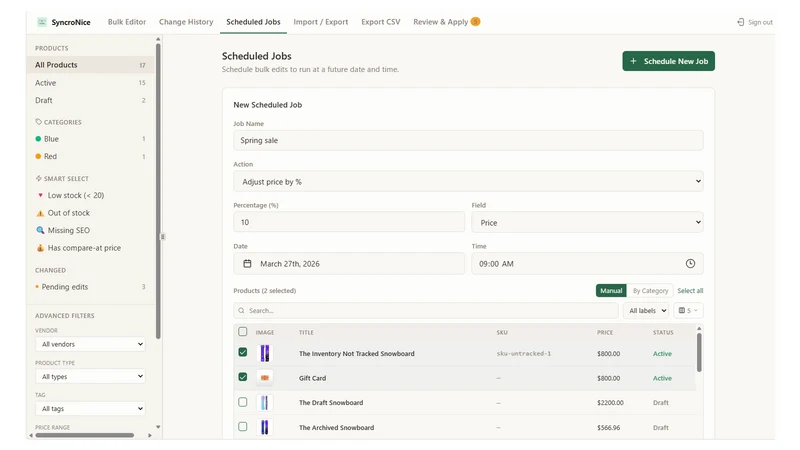The image size is (800, 450).
Task: Open the Export CSV tab
Action: (381, 22)
